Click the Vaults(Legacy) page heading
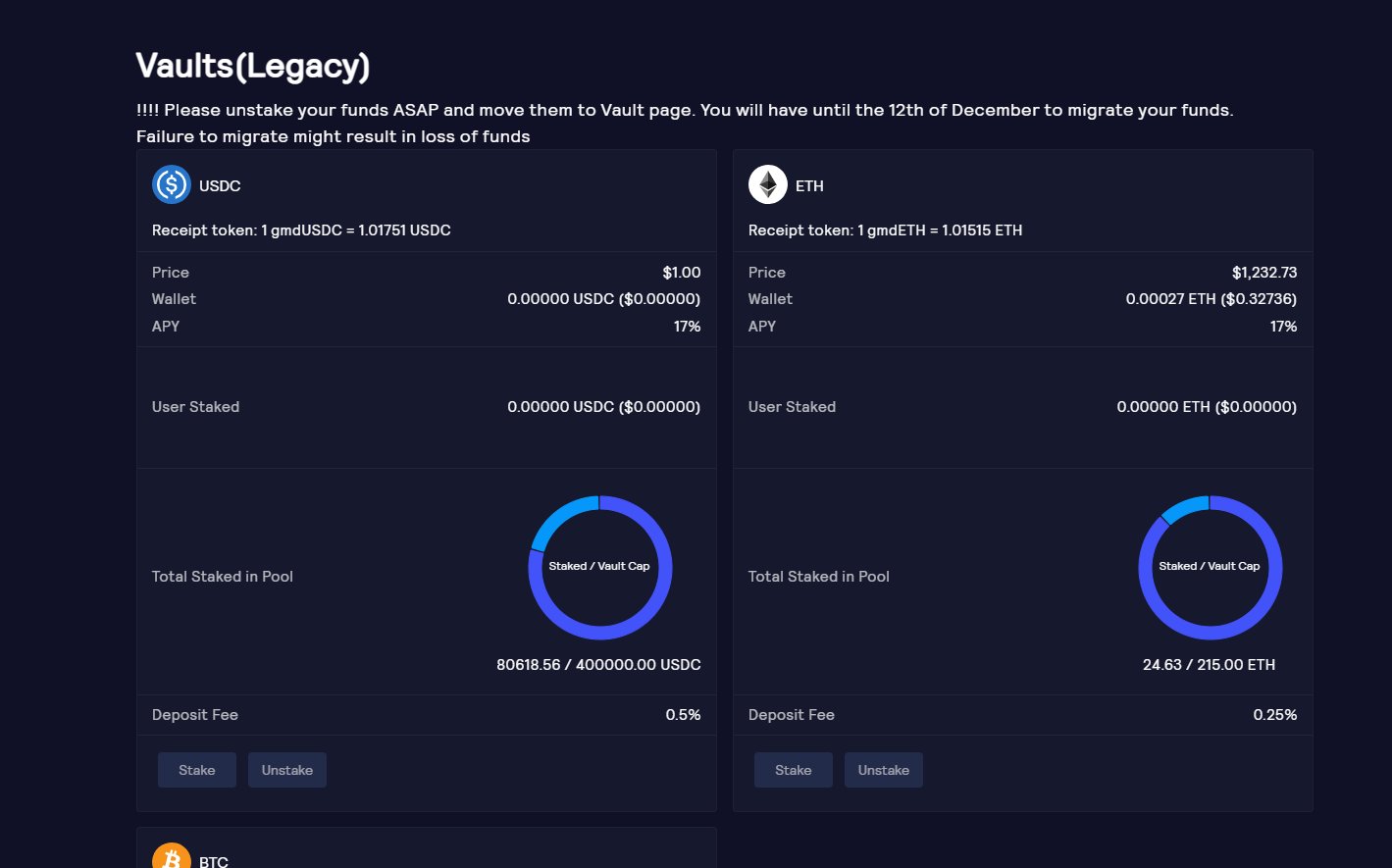The width and height of the screenshot is (1392, 868). [x=253, y=66]
